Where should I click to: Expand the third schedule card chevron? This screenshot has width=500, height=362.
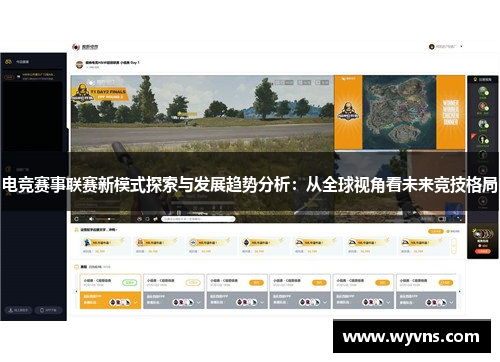(x=262, y=302)
